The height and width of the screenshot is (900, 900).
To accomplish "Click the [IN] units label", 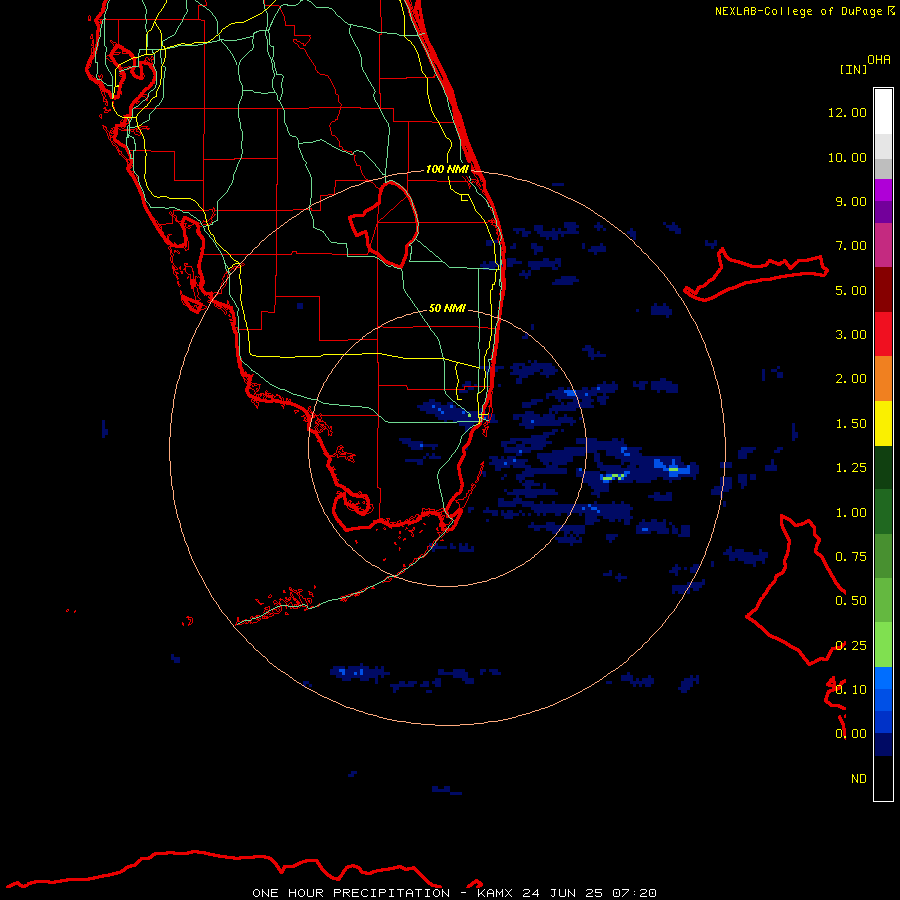I will [x=854, y=69].
